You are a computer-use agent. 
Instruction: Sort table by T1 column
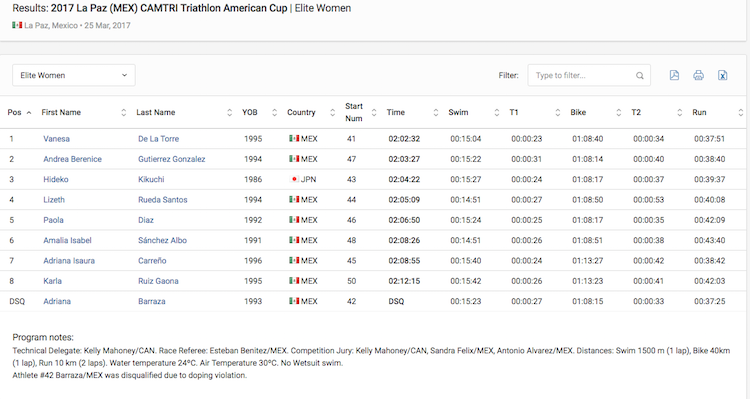pyautogui.click(x=535, y=112)
